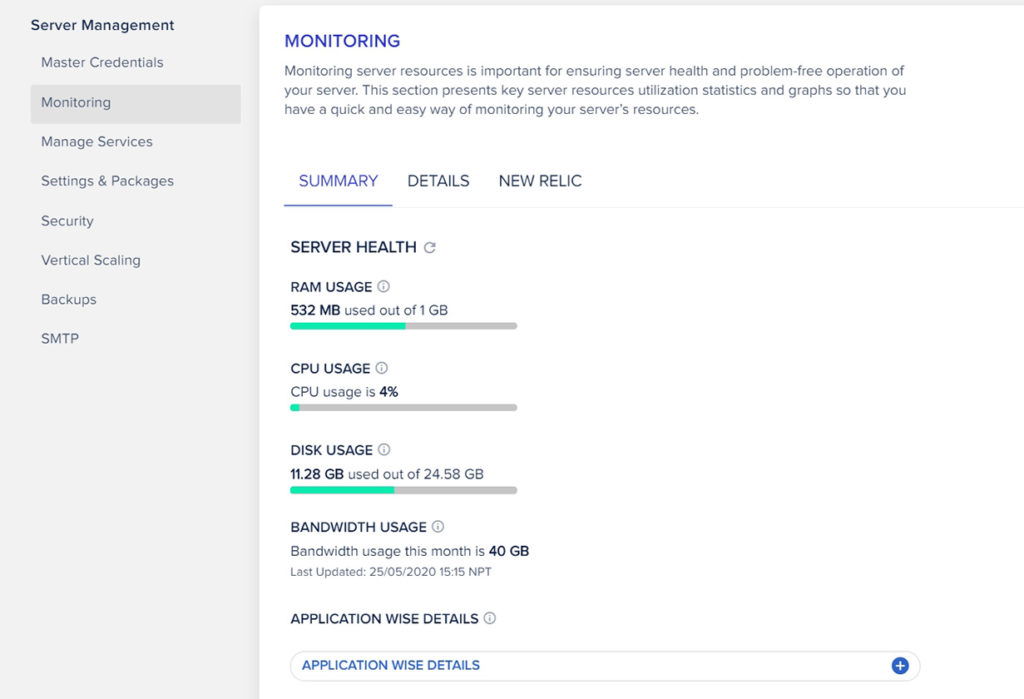The image size is (1024, 699).
Task: Click the 'Last Updated: 25/05/2020 15:15 NPT' text
Action: (391, 572)
